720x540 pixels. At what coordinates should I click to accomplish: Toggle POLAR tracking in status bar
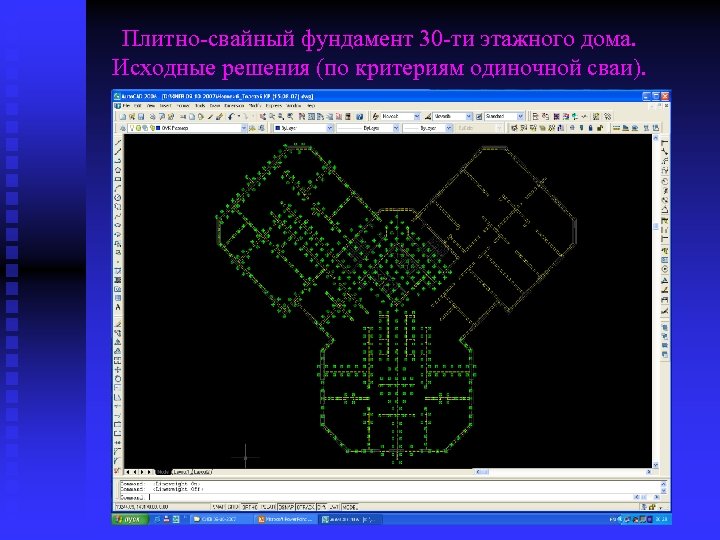268,507
